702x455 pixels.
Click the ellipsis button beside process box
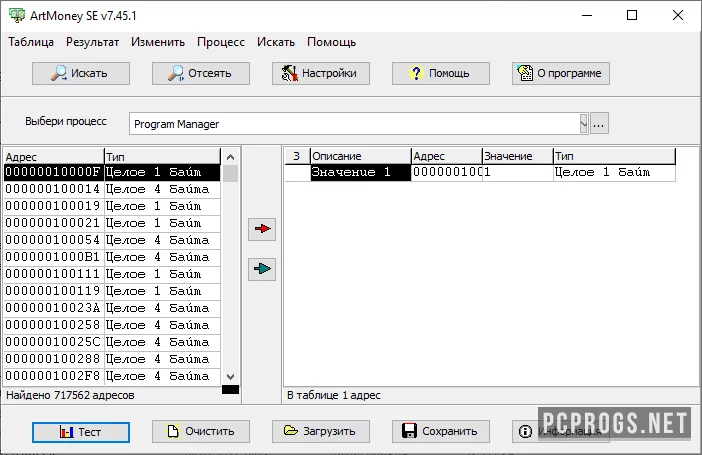[599, 124]
